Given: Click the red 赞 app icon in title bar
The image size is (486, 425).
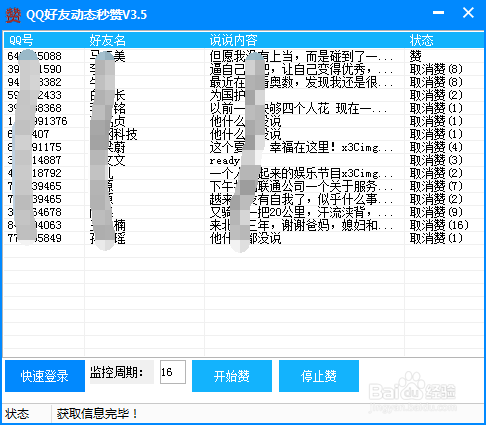Looking at the screenshot, I should (x=13, y=15).
